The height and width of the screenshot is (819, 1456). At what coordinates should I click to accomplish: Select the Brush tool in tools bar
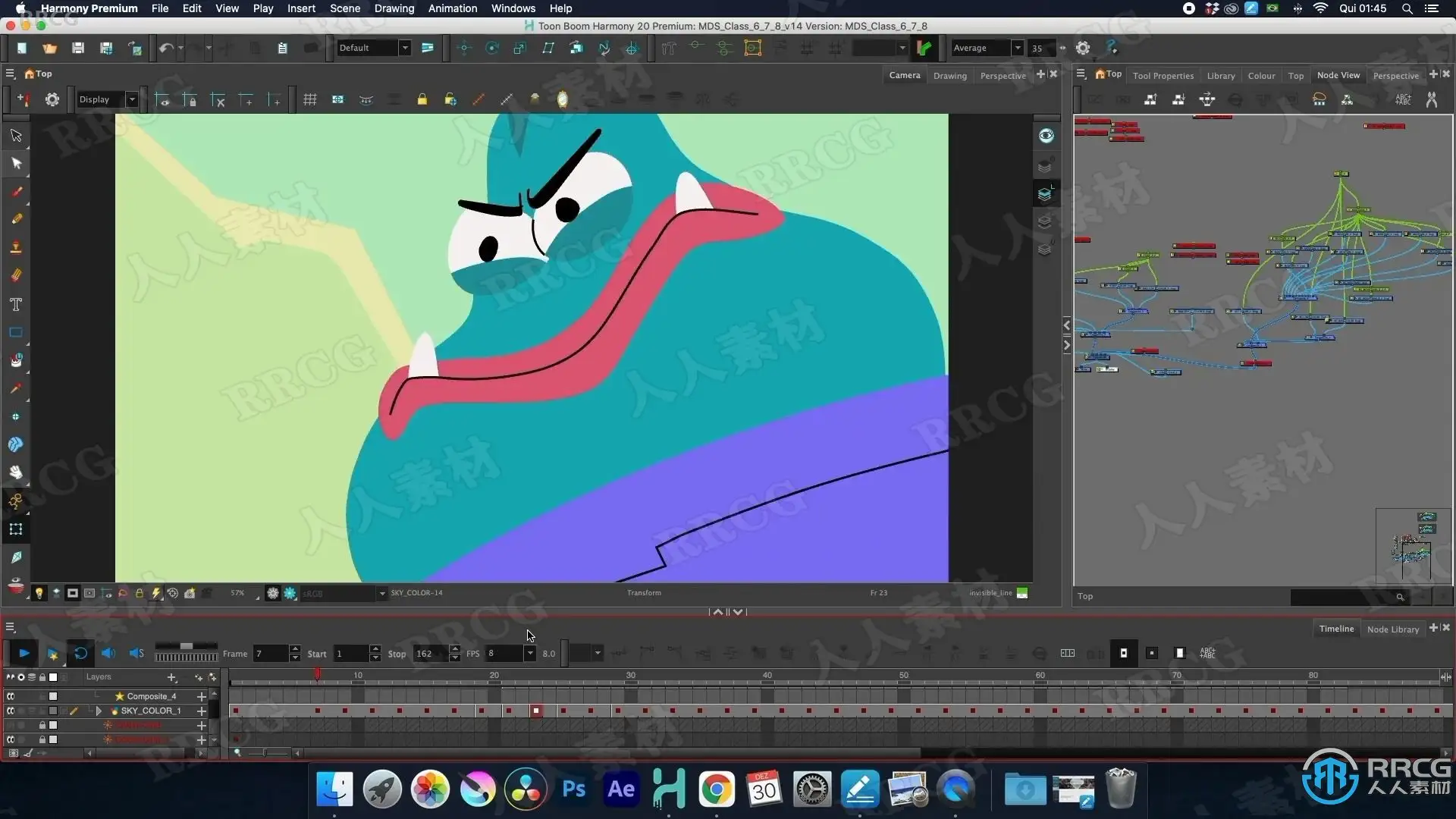pyautogui.click(x=16, y=191)
